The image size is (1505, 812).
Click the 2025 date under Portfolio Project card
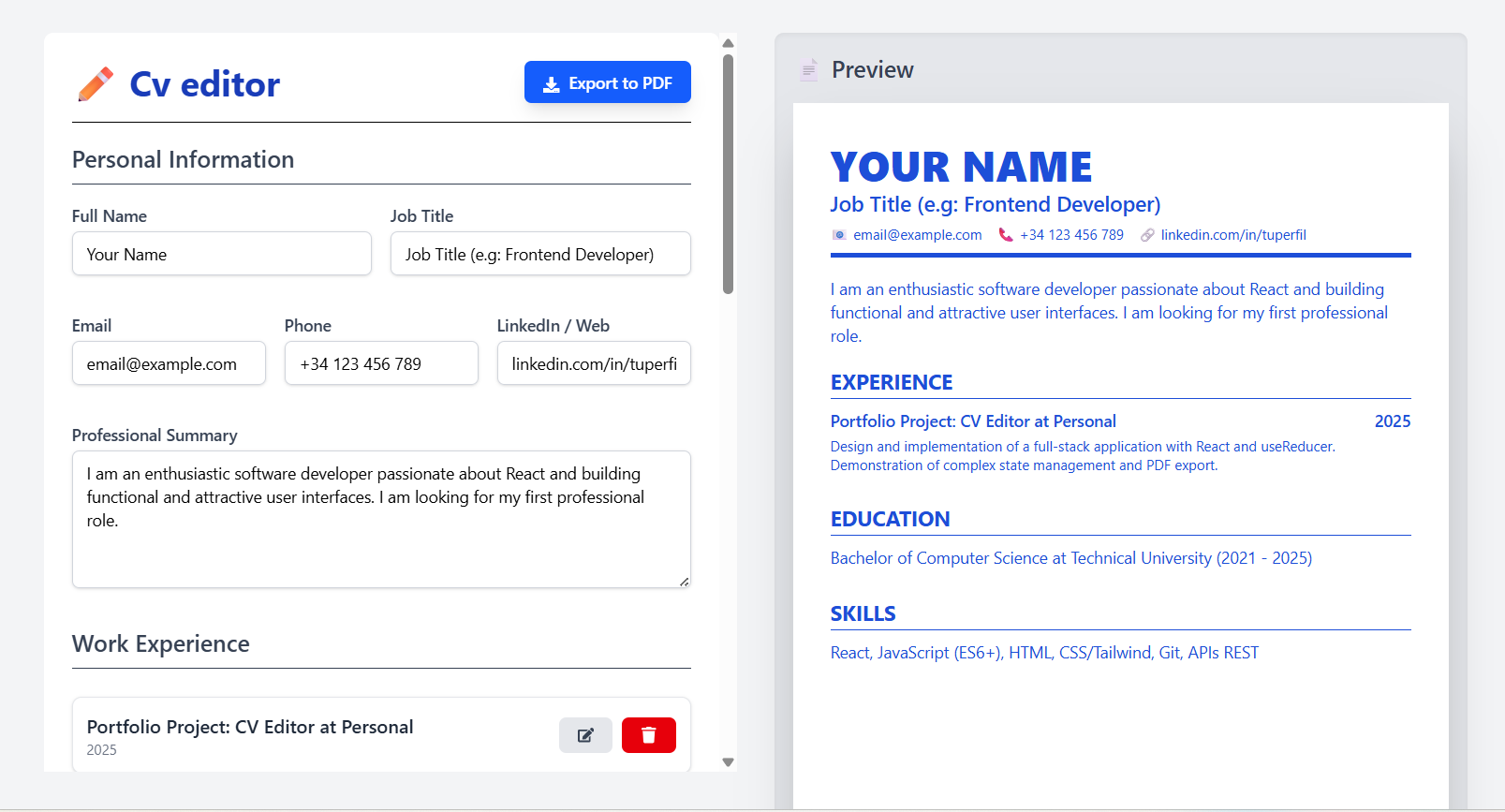pos(102,750)
